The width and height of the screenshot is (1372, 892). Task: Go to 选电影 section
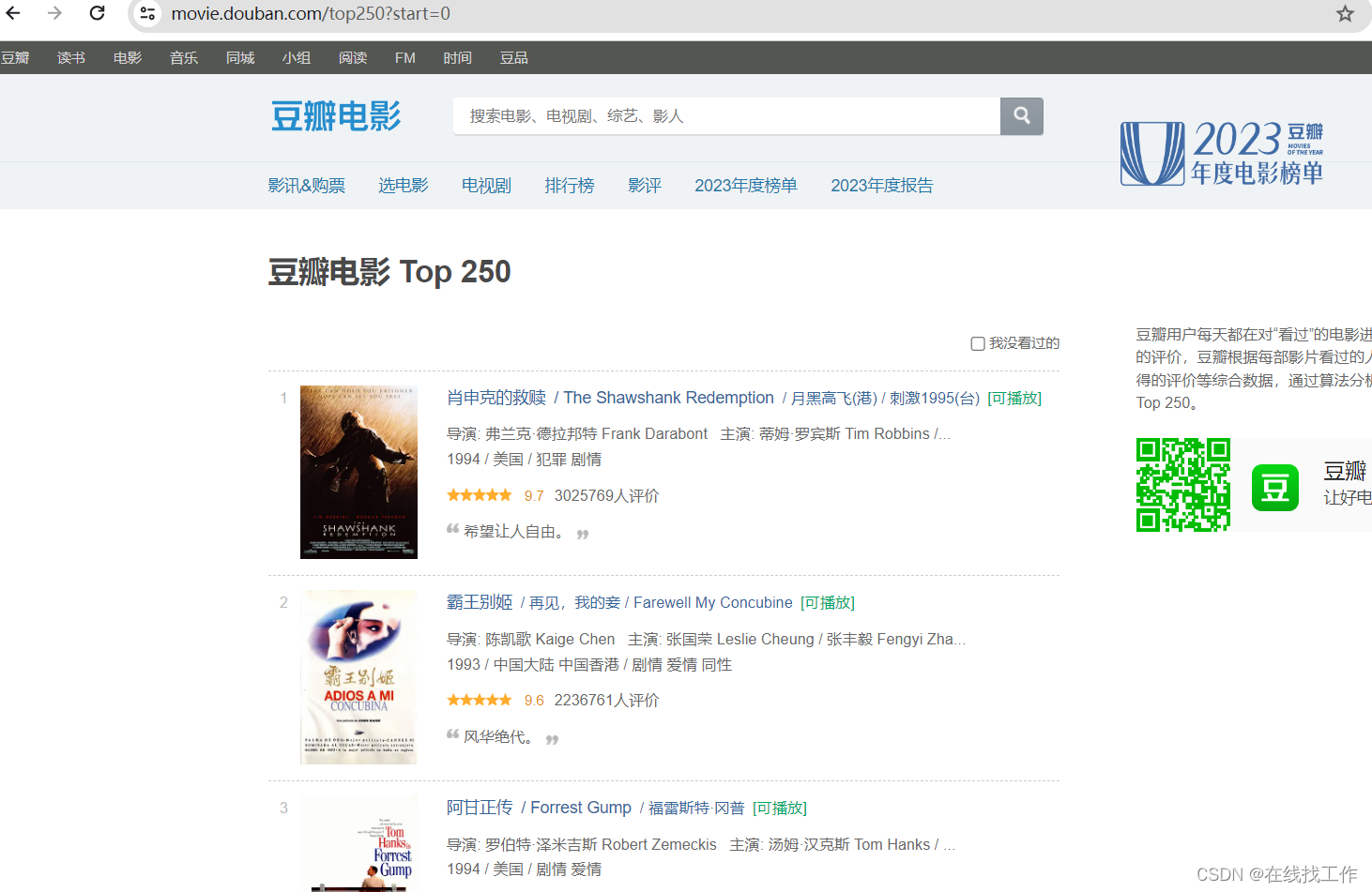click(x=404, y=186)
